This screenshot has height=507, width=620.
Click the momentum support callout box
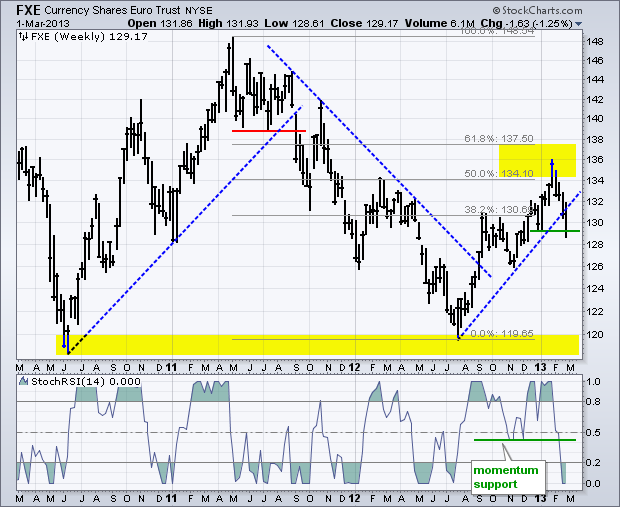click(x=508, y=477)
